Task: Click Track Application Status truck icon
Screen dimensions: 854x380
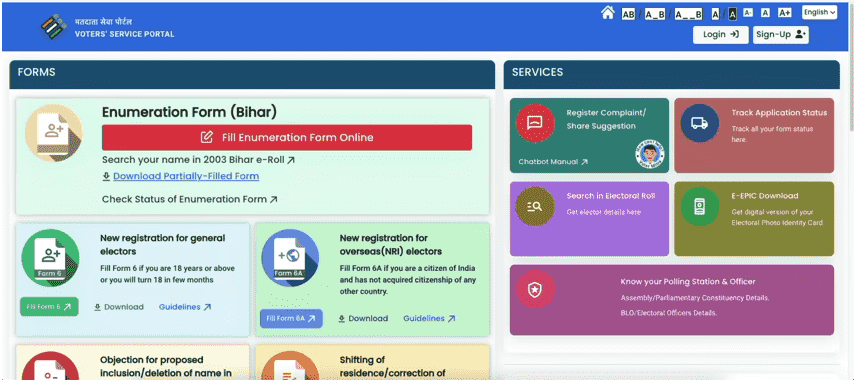Action: (699, 123)
